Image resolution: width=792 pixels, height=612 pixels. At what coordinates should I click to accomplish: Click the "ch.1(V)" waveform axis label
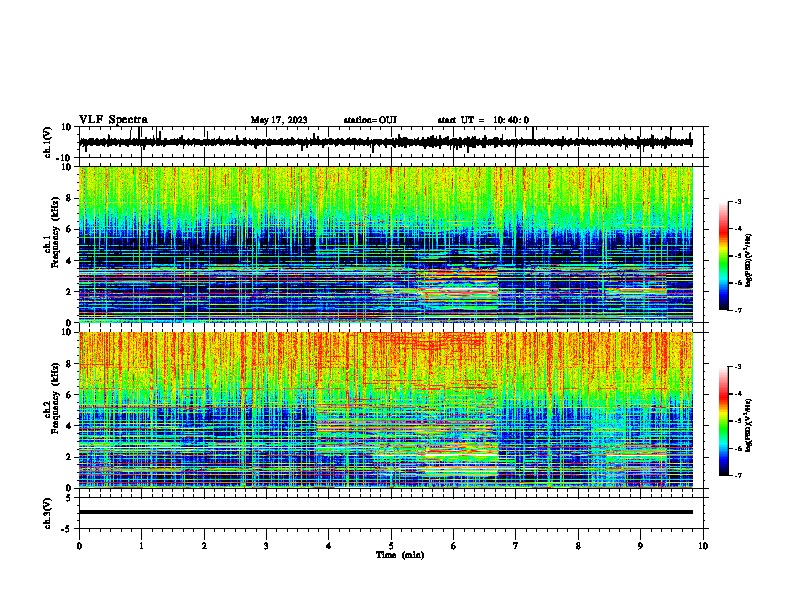tap(48, 142)
